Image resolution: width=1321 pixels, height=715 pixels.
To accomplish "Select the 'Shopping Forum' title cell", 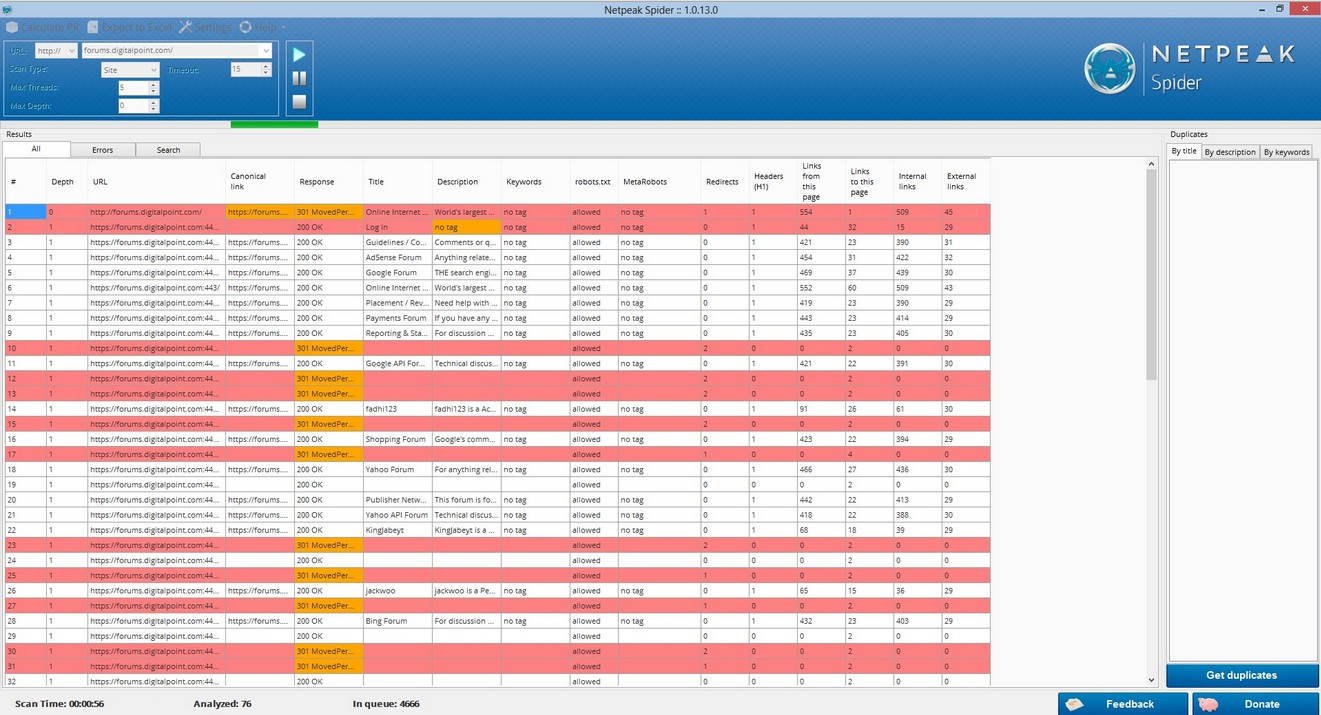I will [x=397, y=439].
